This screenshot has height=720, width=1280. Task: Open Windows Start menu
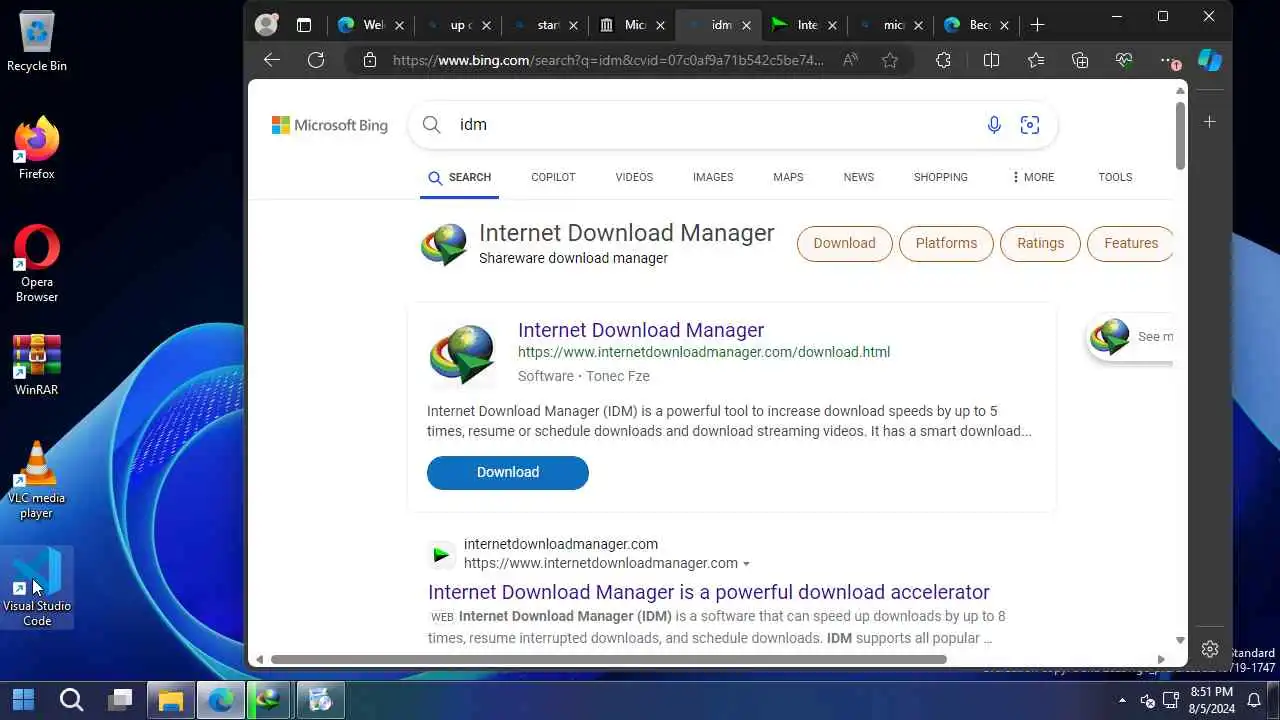pyautogui.click(x=23, y=699)
